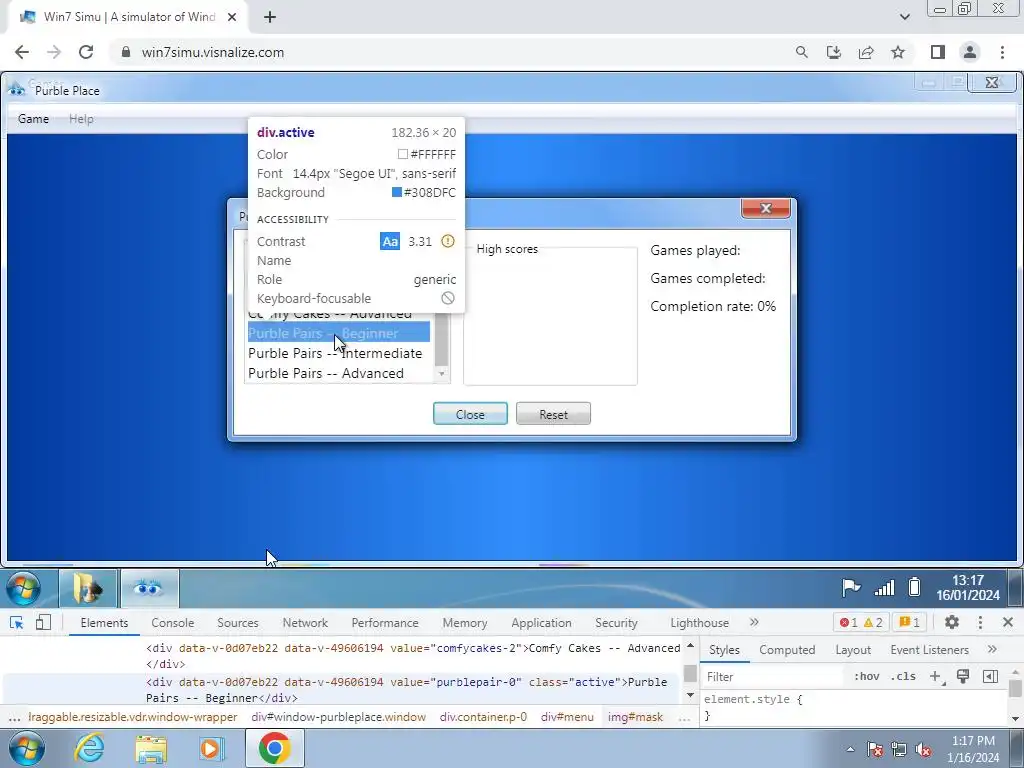Open the Styles pane tab

(724, 650)
